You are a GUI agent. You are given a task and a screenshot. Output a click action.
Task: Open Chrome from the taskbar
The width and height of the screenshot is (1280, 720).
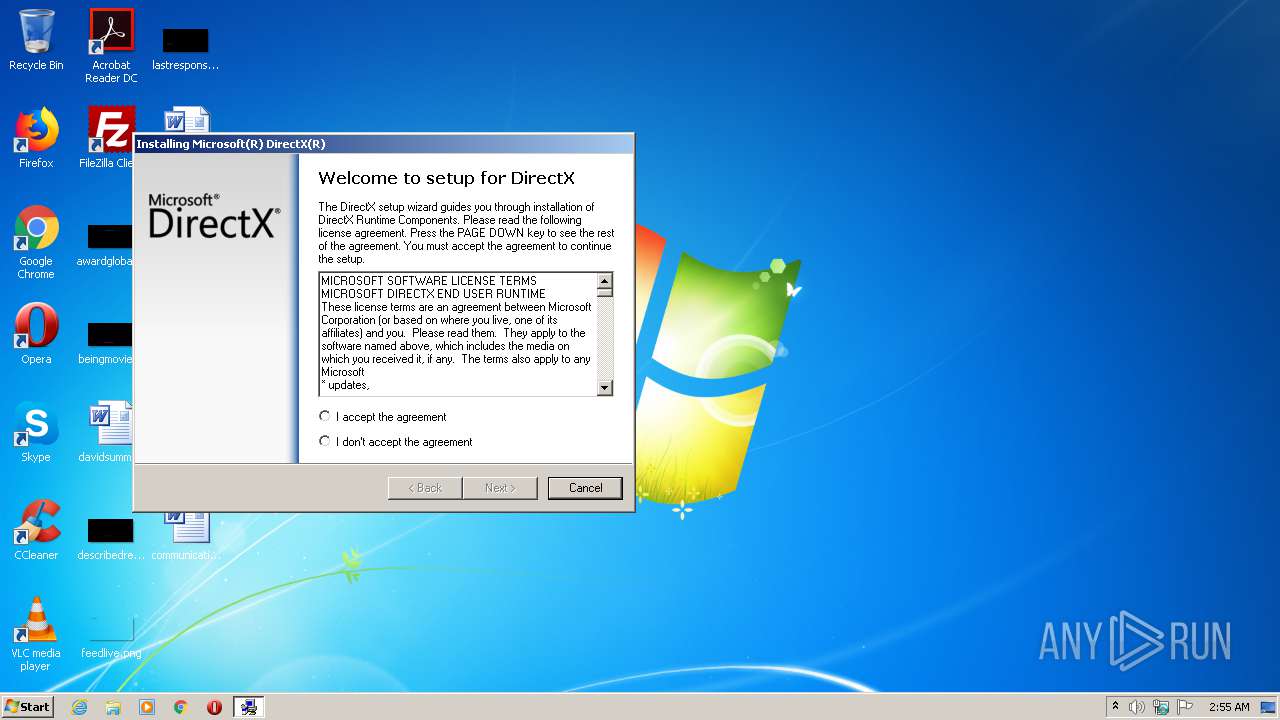181,707
